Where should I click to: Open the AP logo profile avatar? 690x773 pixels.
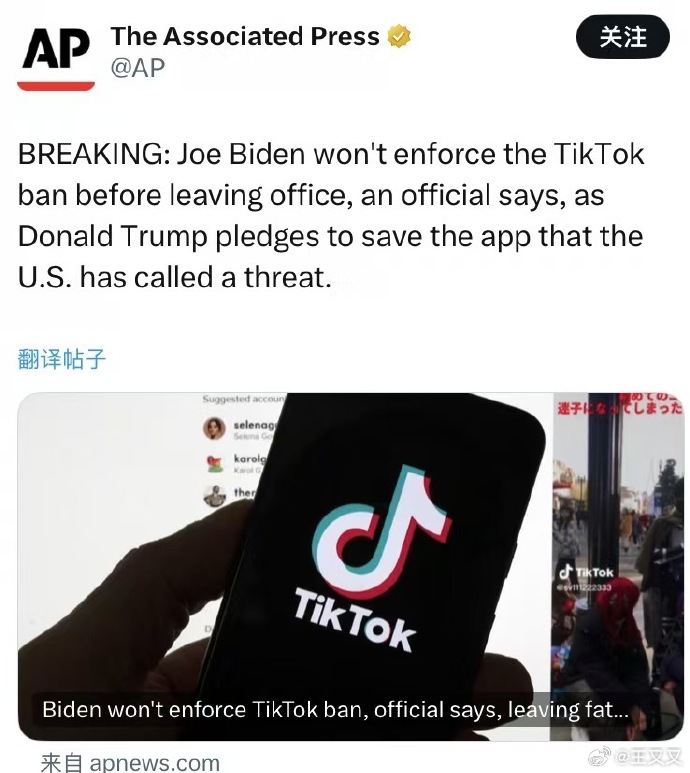[56, 58]
